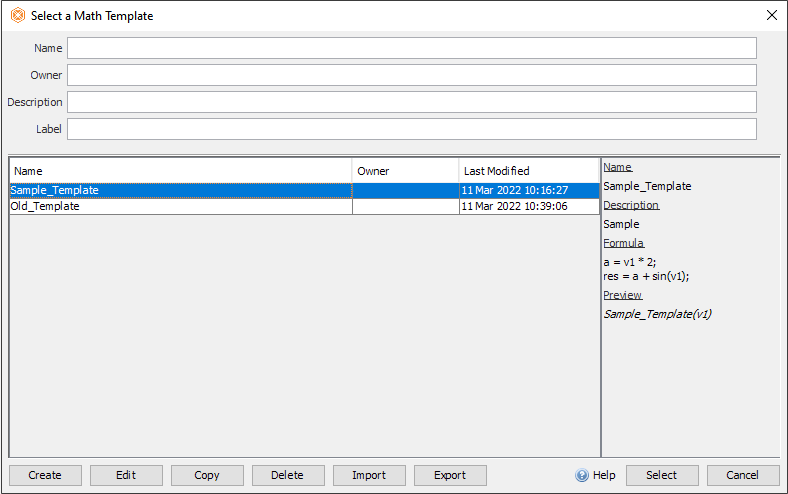Select the Sample_Template row
This screenshot has height=494, width=788.
pos(304,190)
